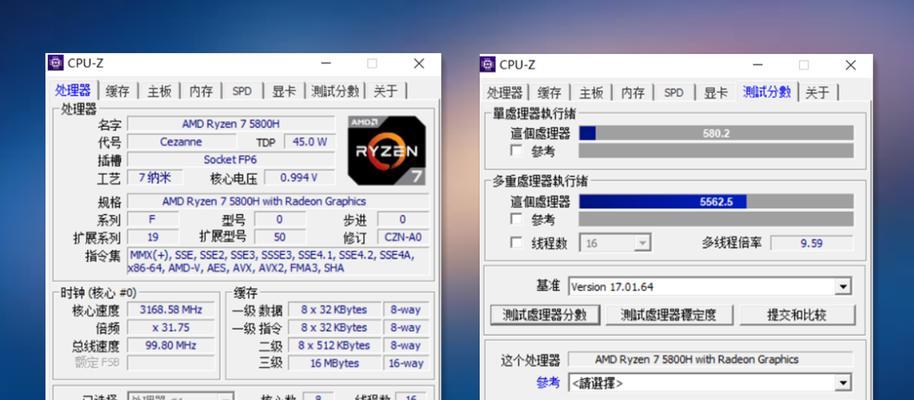
Task: Switch to 内存 tab in the processor window
Action: pyautogui.click(x=201, y=92)
